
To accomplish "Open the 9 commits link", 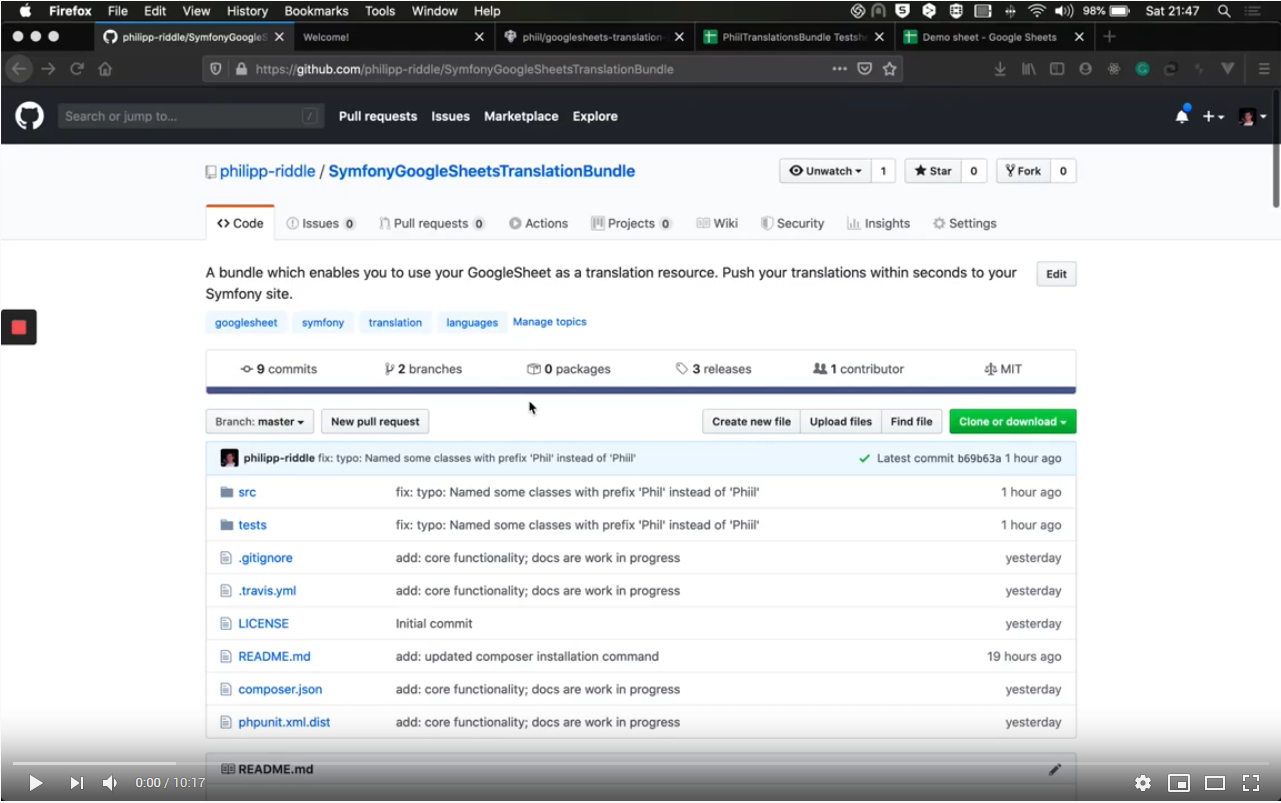I will click(x=279, y=369).
